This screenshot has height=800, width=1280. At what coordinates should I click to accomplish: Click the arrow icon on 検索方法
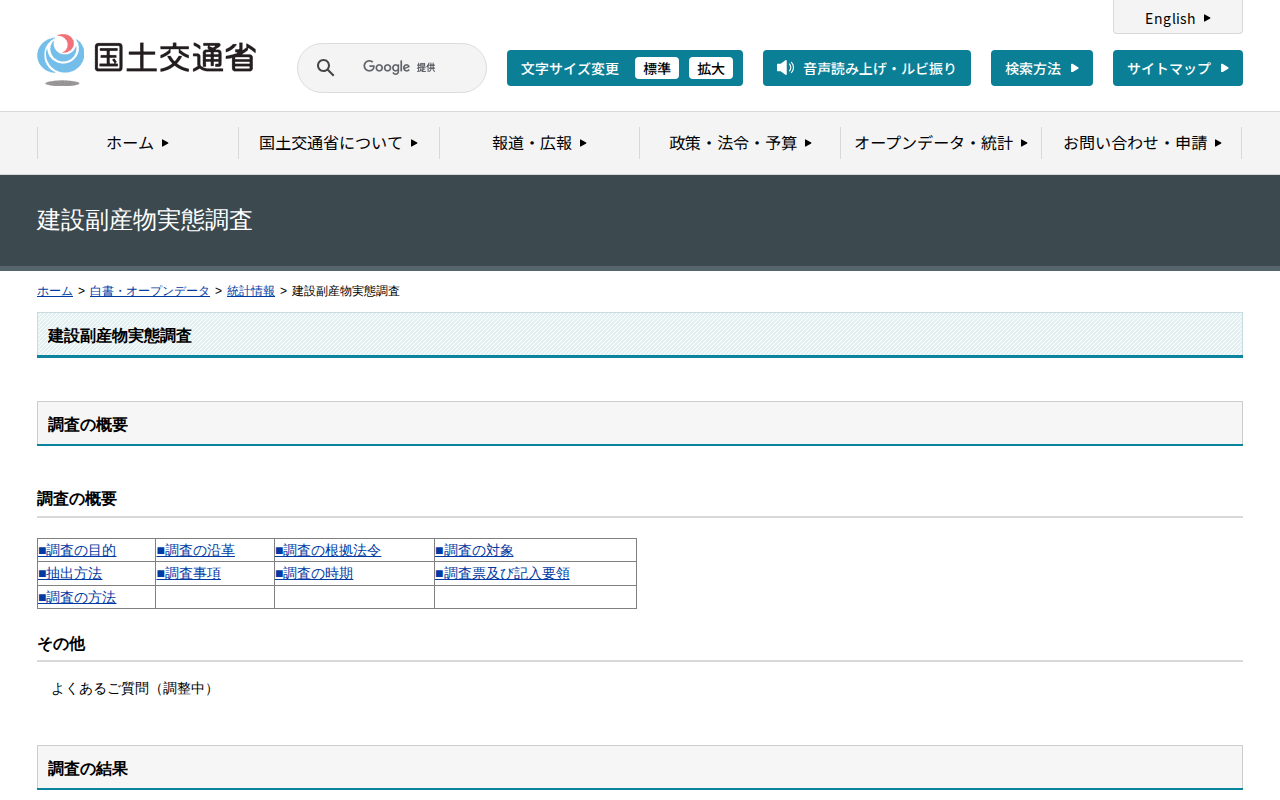(1075, 68)
